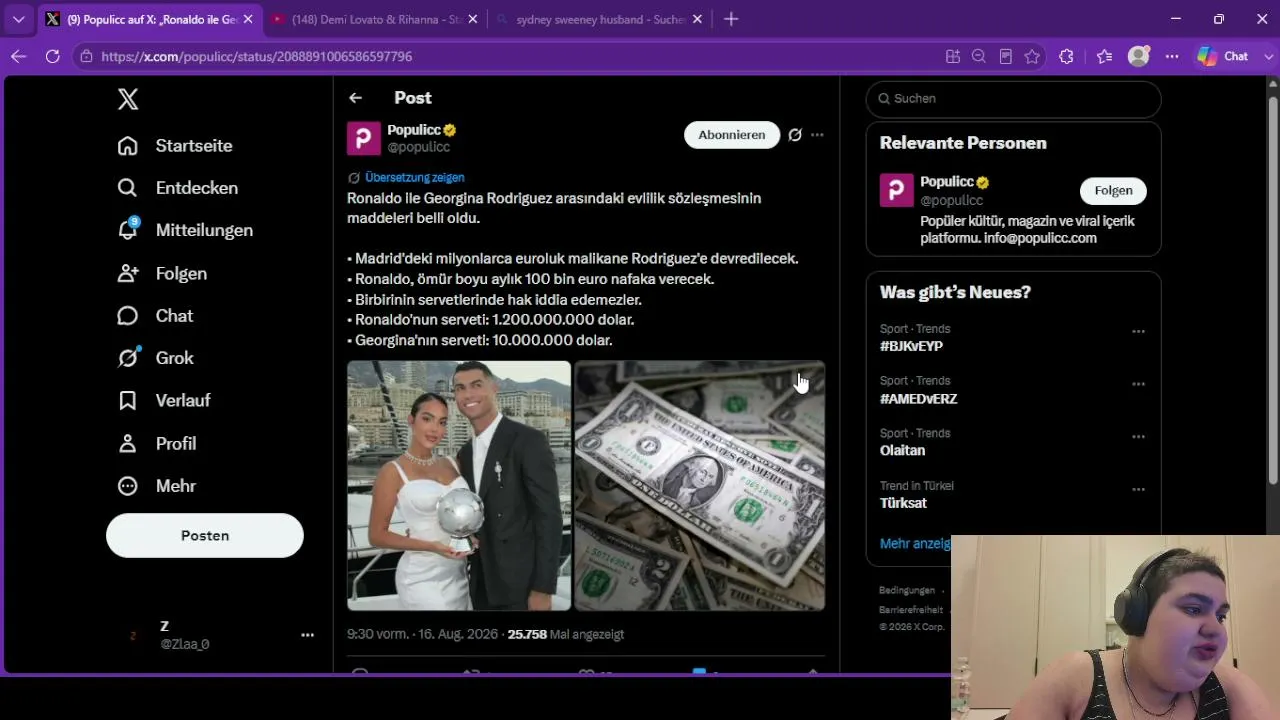Click the Folgen people icon

pos(128,273)
